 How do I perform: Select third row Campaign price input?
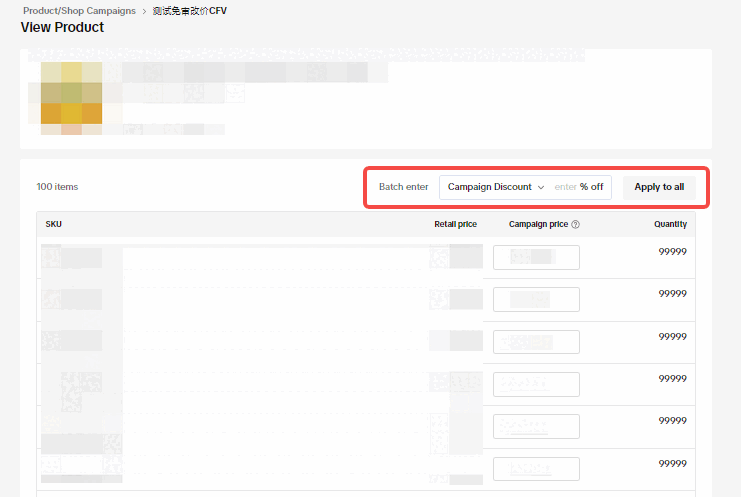(x=536, y=341)
